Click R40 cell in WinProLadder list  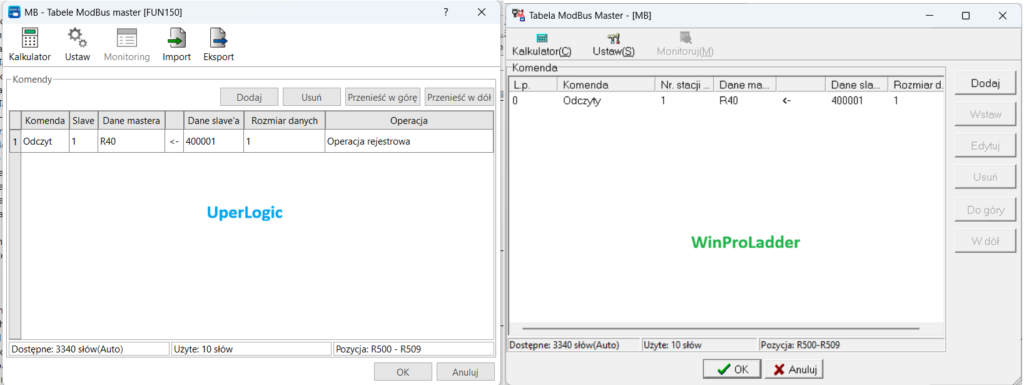click(729, 101)
